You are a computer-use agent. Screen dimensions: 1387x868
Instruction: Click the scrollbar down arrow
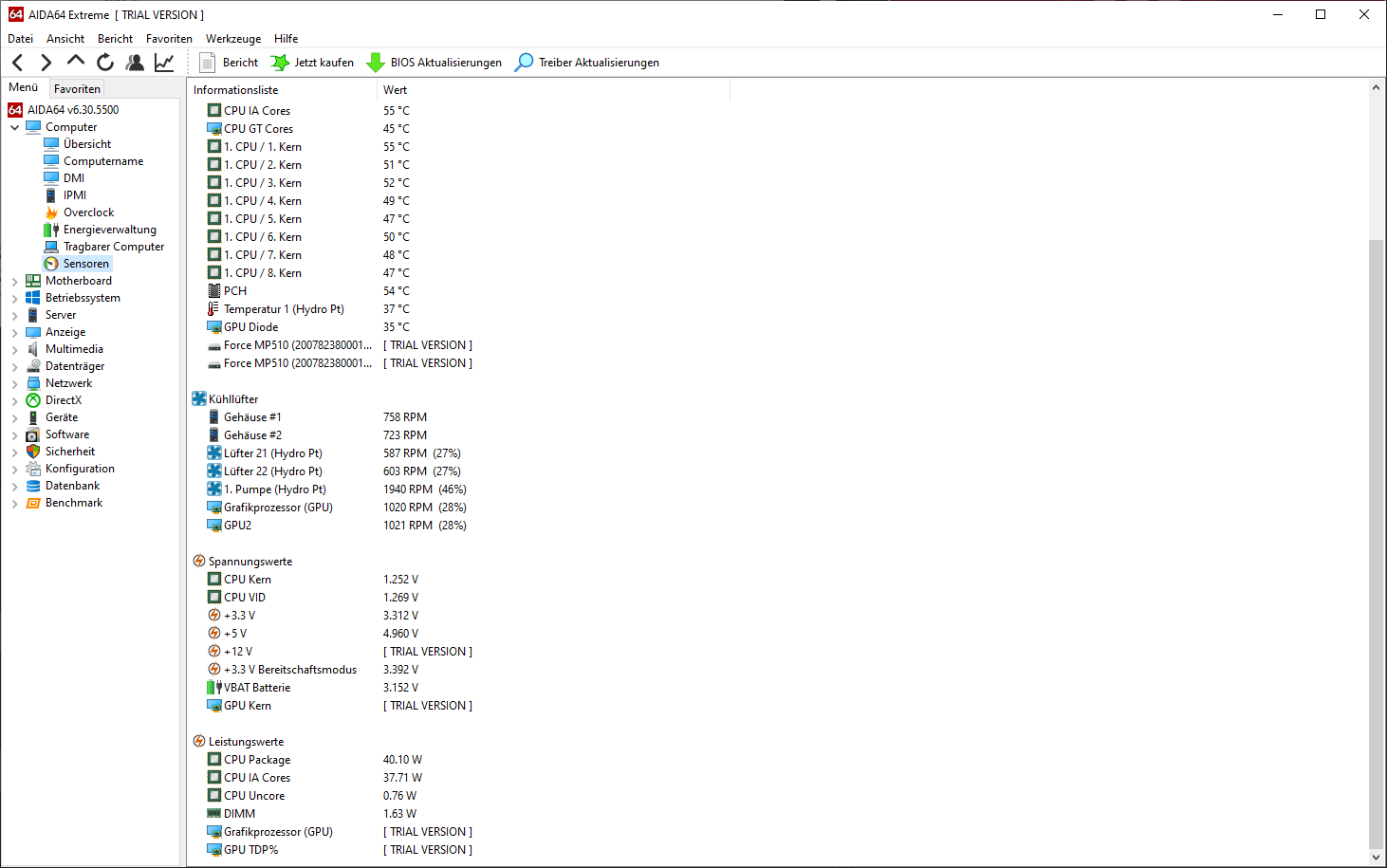click(1376, 857)
